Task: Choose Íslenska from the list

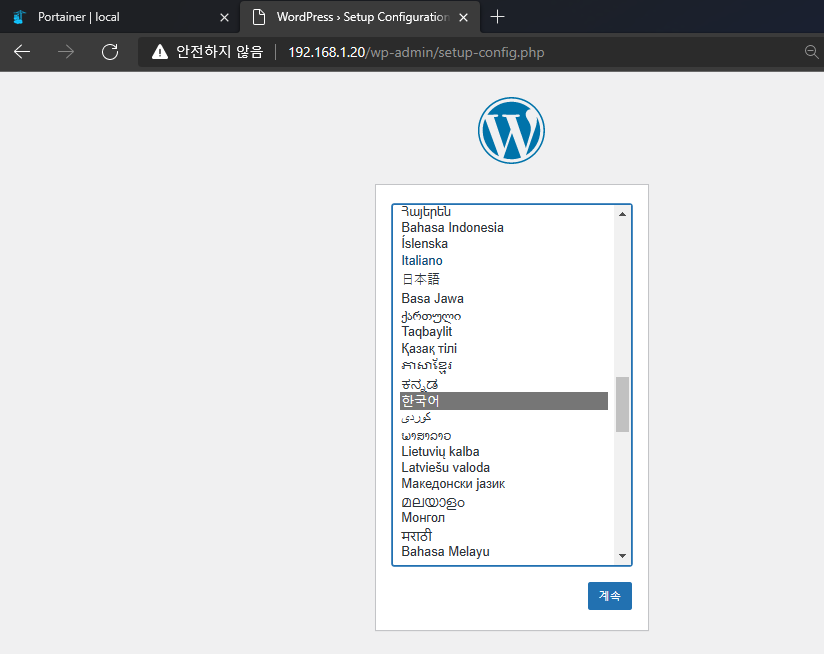Action: click(504, 244)
